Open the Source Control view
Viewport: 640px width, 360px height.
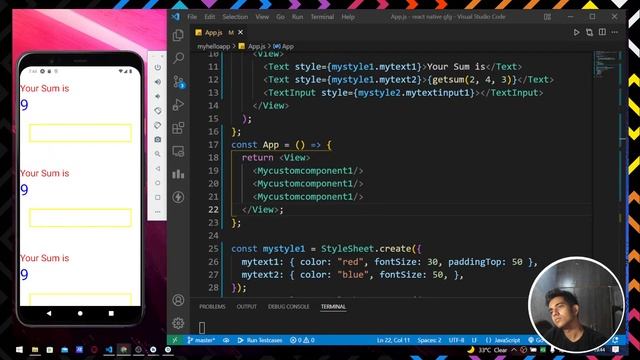click(x=178, y=82)
